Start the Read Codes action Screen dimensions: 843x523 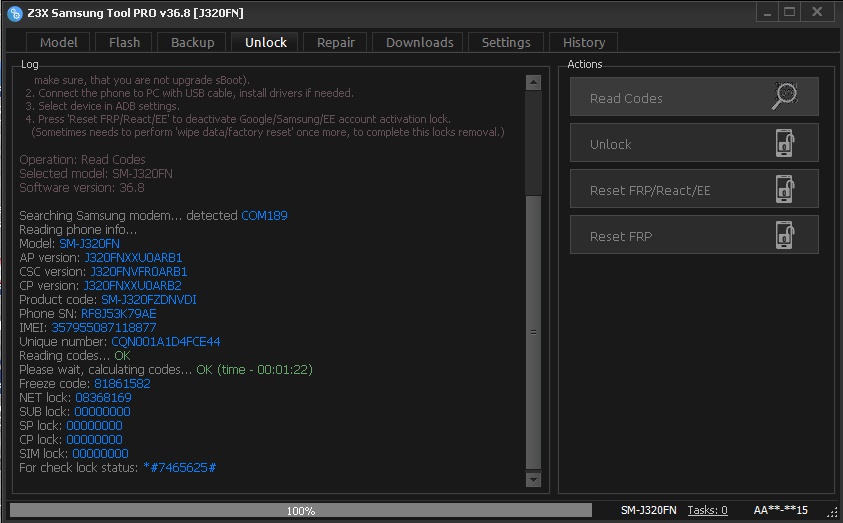(694, 97)
